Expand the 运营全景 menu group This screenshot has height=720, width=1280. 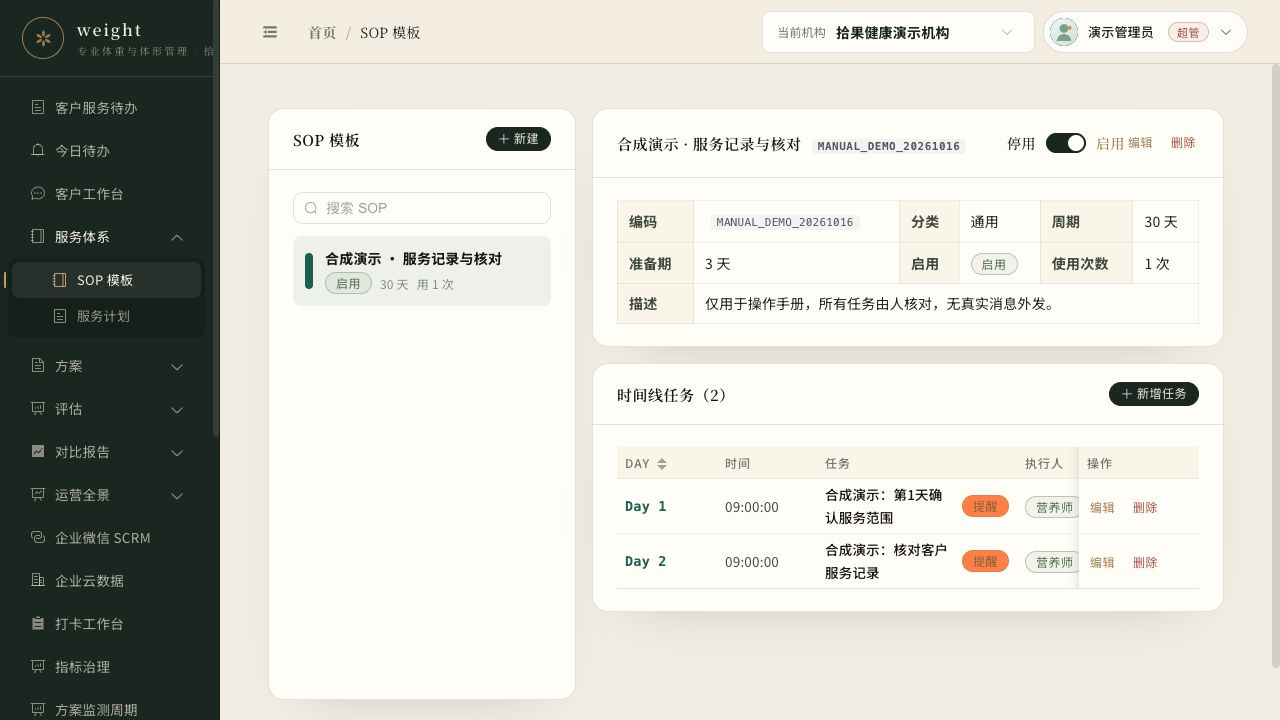pos(177,495)
